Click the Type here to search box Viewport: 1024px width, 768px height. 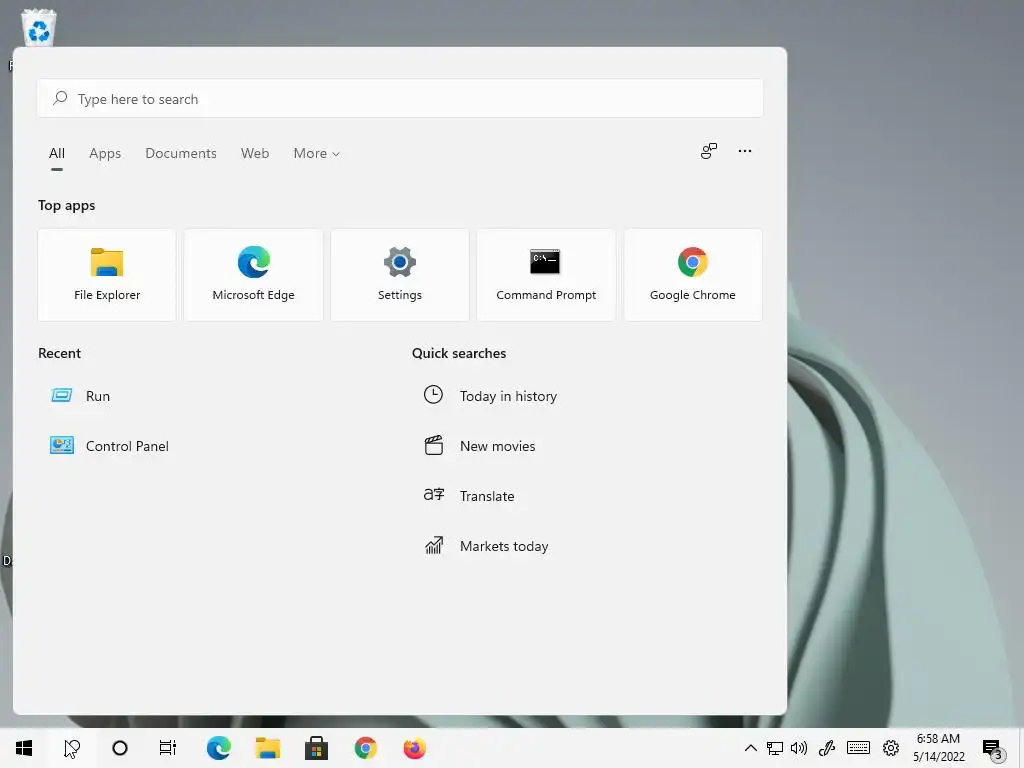(x=400, y=99)
